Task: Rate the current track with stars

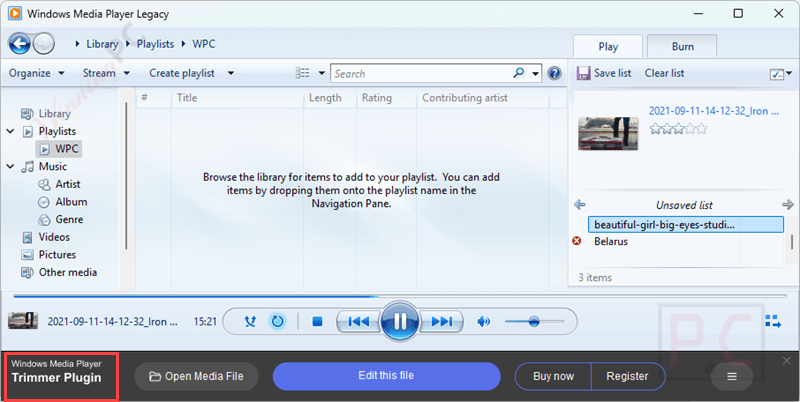Action: tap(678, 129)
